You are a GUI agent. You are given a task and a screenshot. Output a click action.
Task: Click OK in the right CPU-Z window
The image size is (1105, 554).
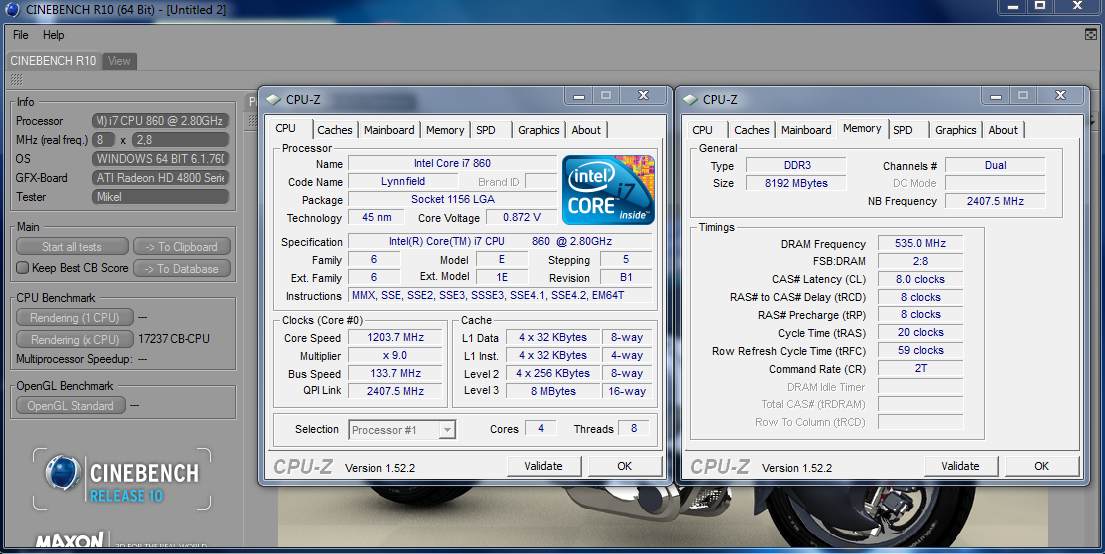pos(1042,466)
